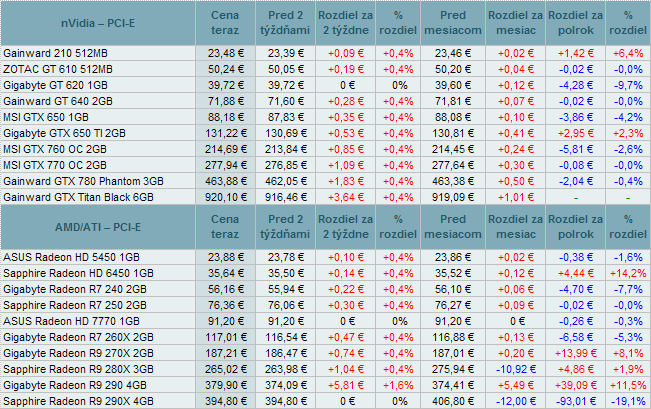651x409 pixels.
Task: Click the -12,00 € monthly difference cell
Action: [x=515, y=402]
